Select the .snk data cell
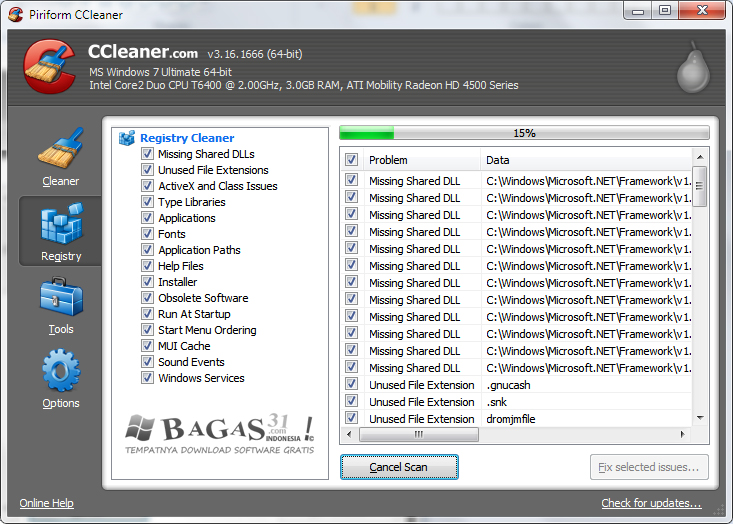The image size is (733, 524). pos(586,402)
